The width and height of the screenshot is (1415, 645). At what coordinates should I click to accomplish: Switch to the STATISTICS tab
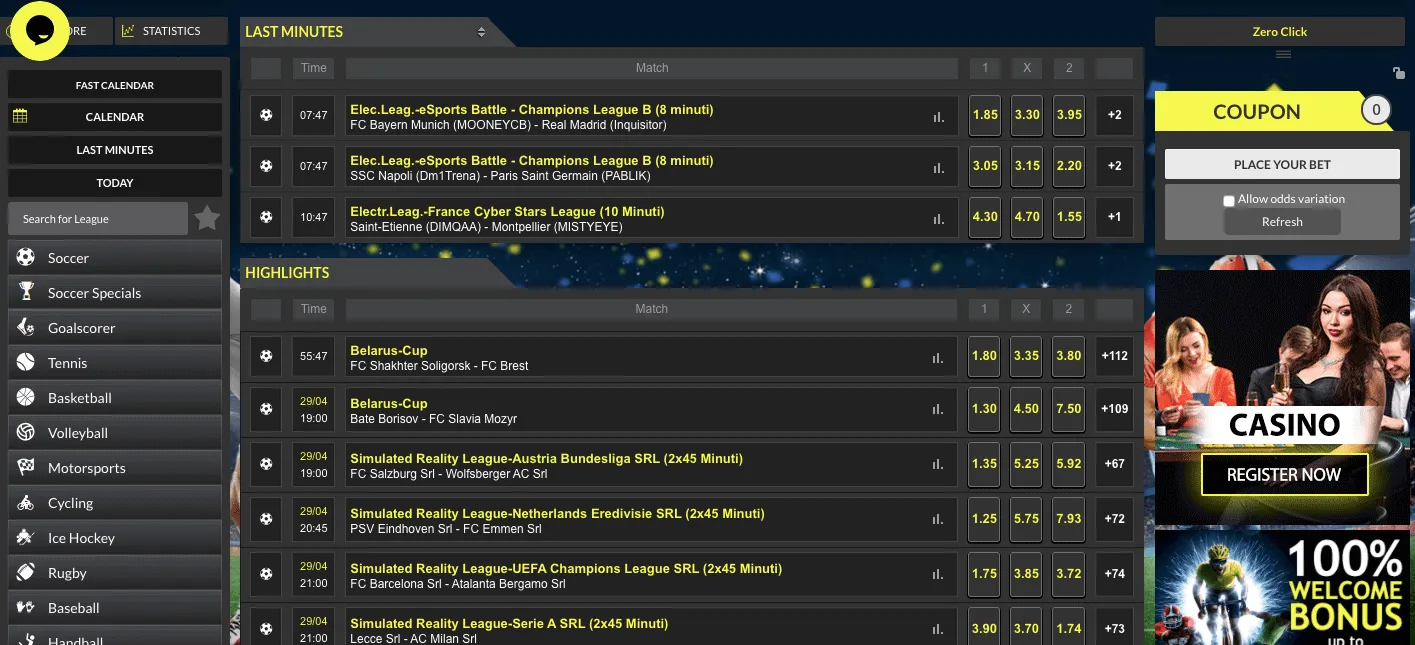(171, 30)
